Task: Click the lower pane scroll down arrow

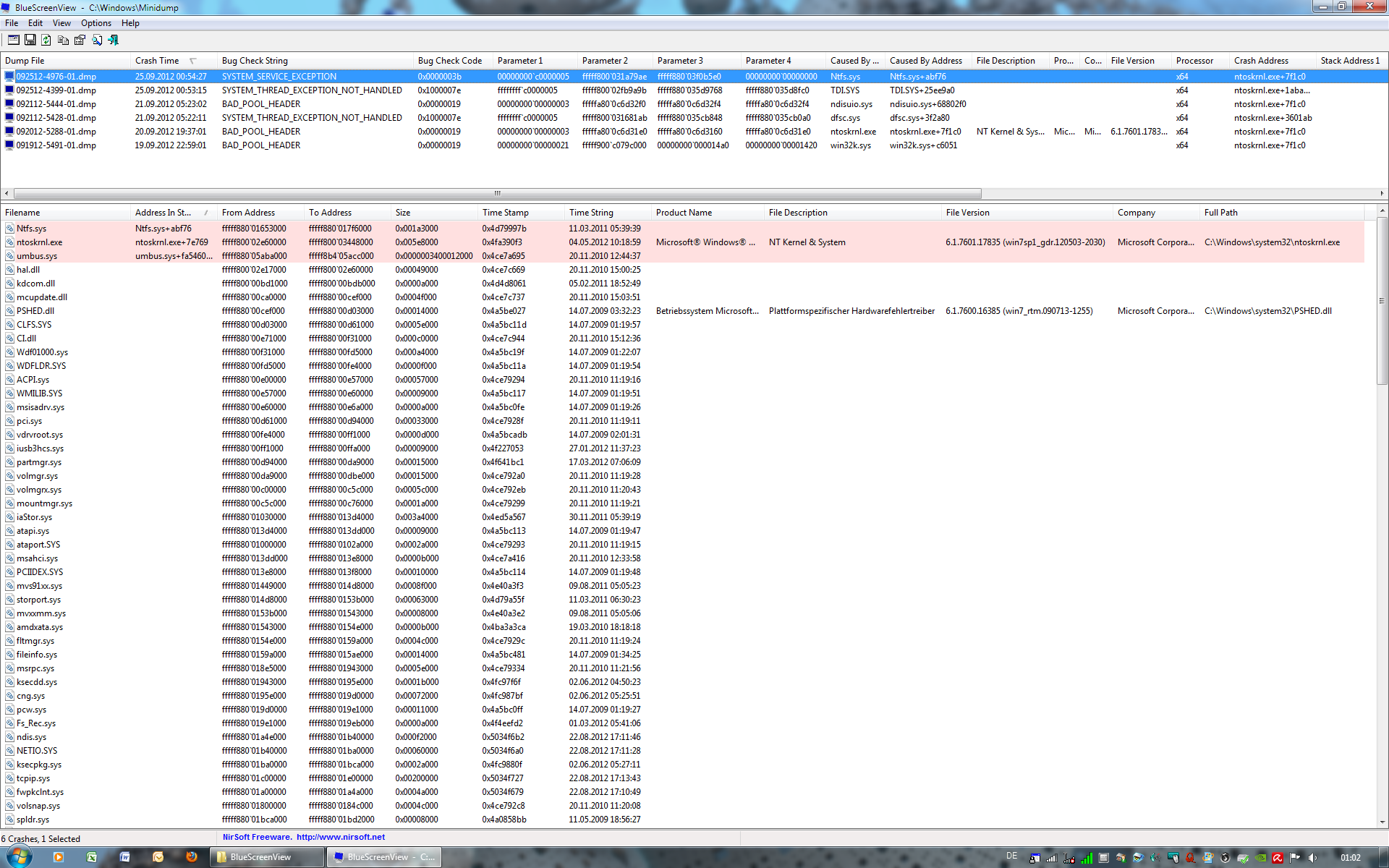Action: click(1382, 822)
